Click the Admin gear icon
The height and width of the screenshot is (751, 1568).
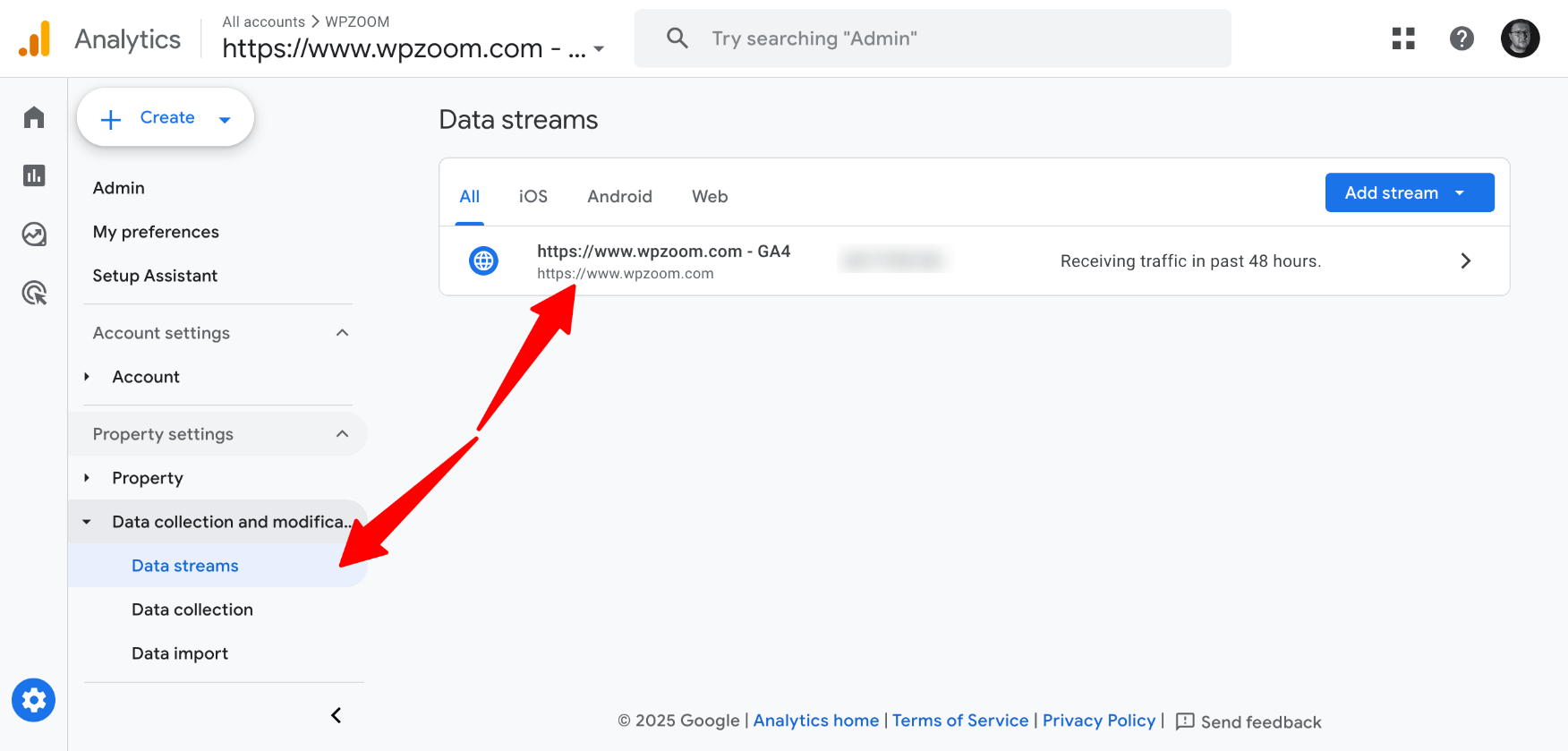[x=34, y=700]
